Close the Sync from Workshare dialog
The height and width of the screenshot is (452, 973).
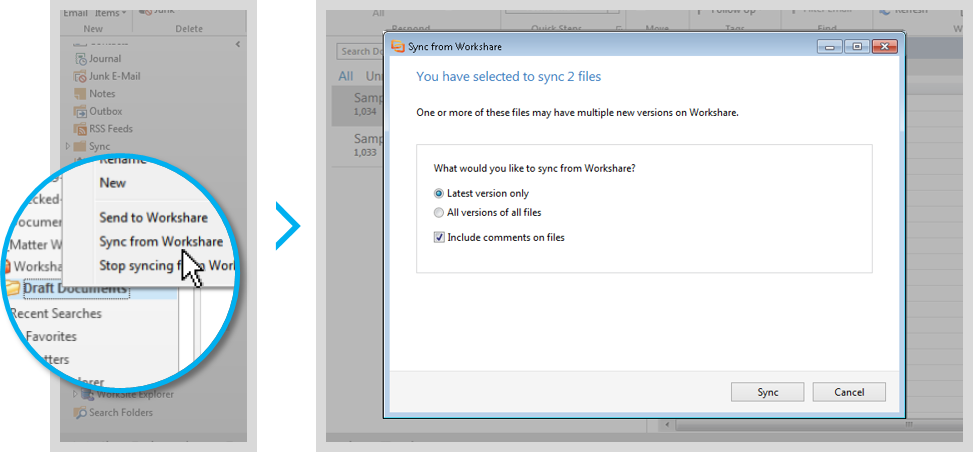[885, 47]
